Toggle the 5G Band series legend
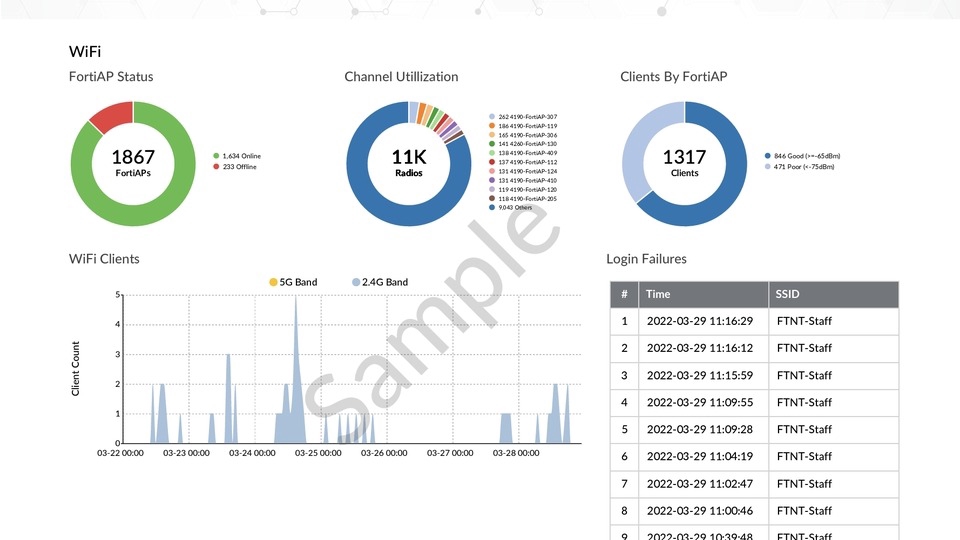Screen dimensions: 960x540 tap(293, 282)
